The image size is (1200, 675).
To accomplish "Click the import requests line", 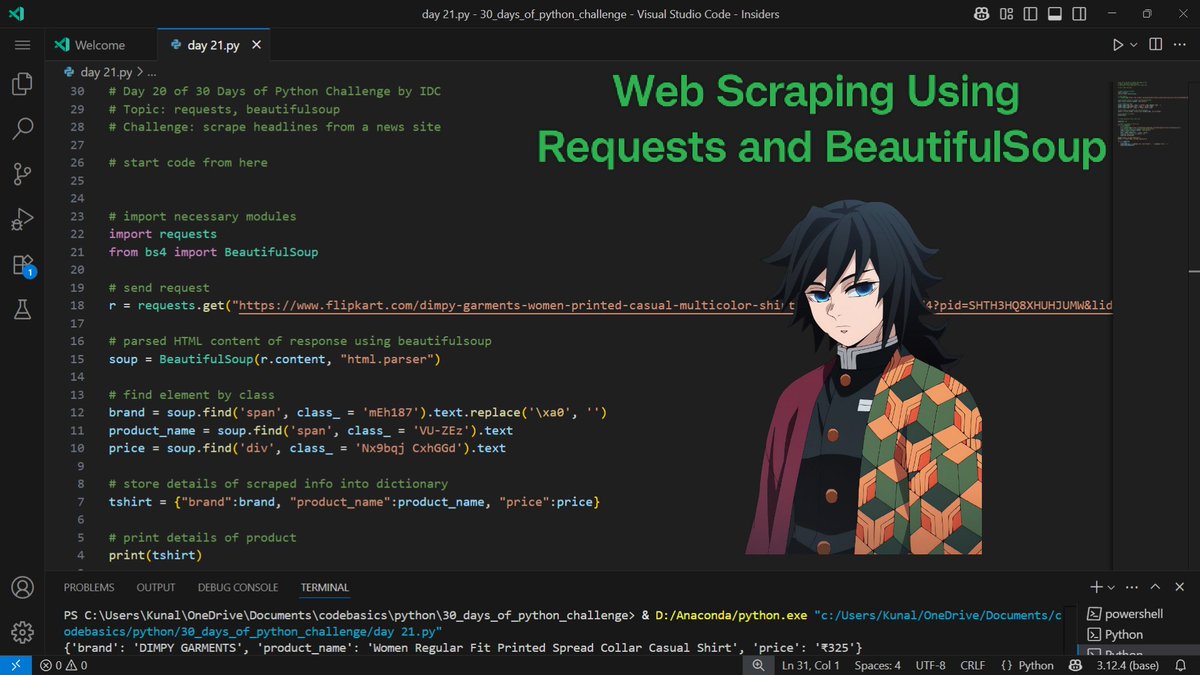I will pyautogui.click(x=163, y=234).
